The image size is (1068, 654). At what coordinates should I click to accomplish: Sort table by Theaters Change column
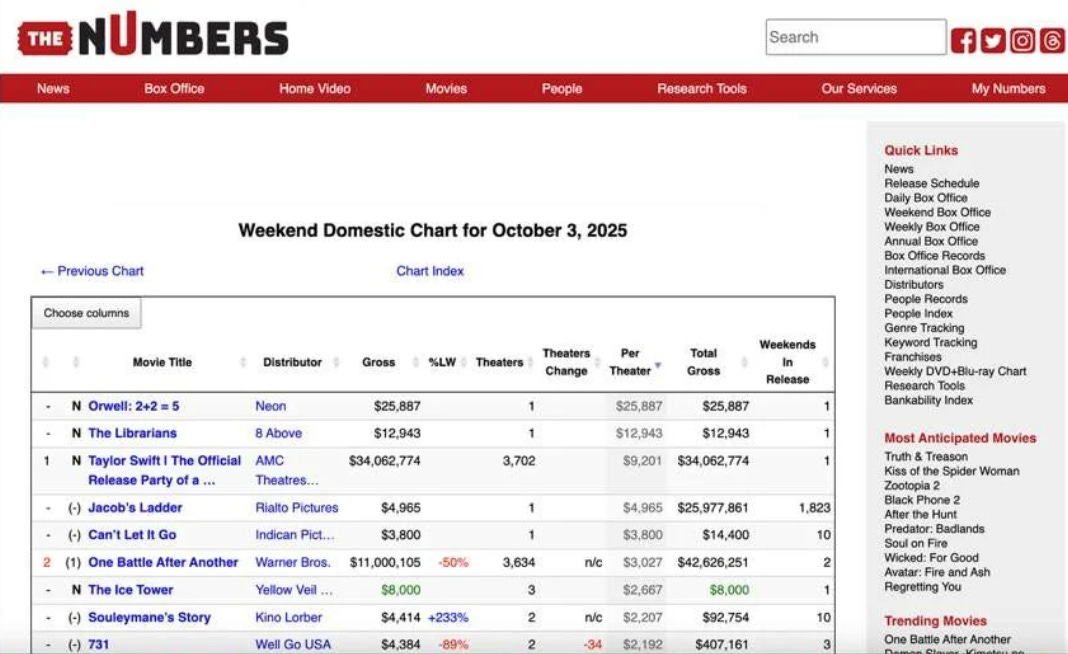[x=566, y=362]
